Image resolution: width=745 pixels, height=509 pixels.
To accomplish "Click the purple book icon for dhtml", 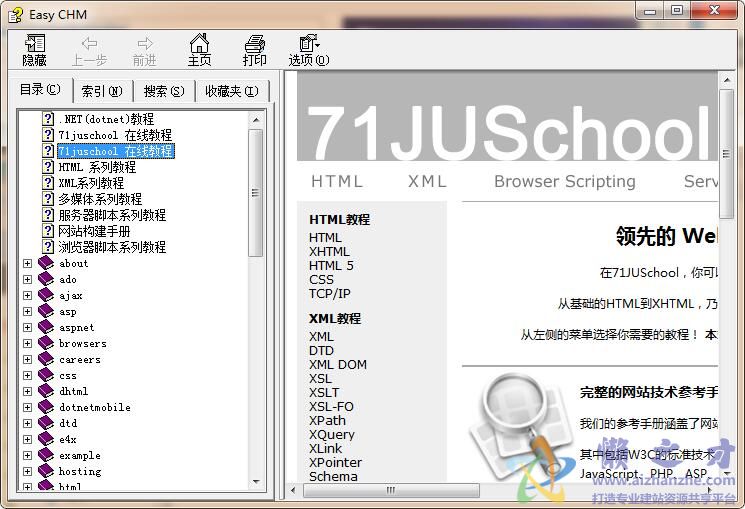I will tap(46, 391).
